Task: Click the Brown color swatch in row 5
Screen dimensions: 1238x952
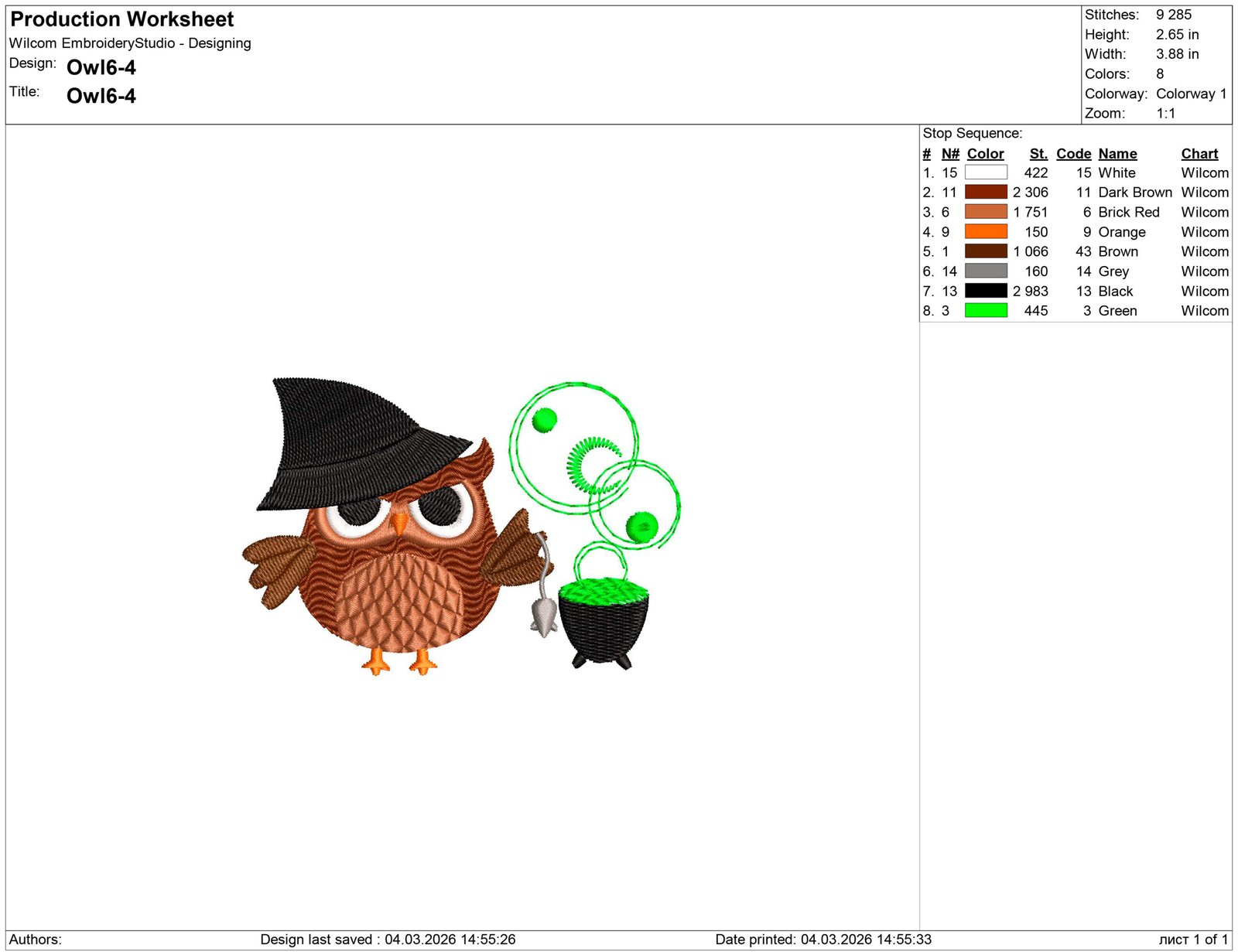Action: click(985, 251)
